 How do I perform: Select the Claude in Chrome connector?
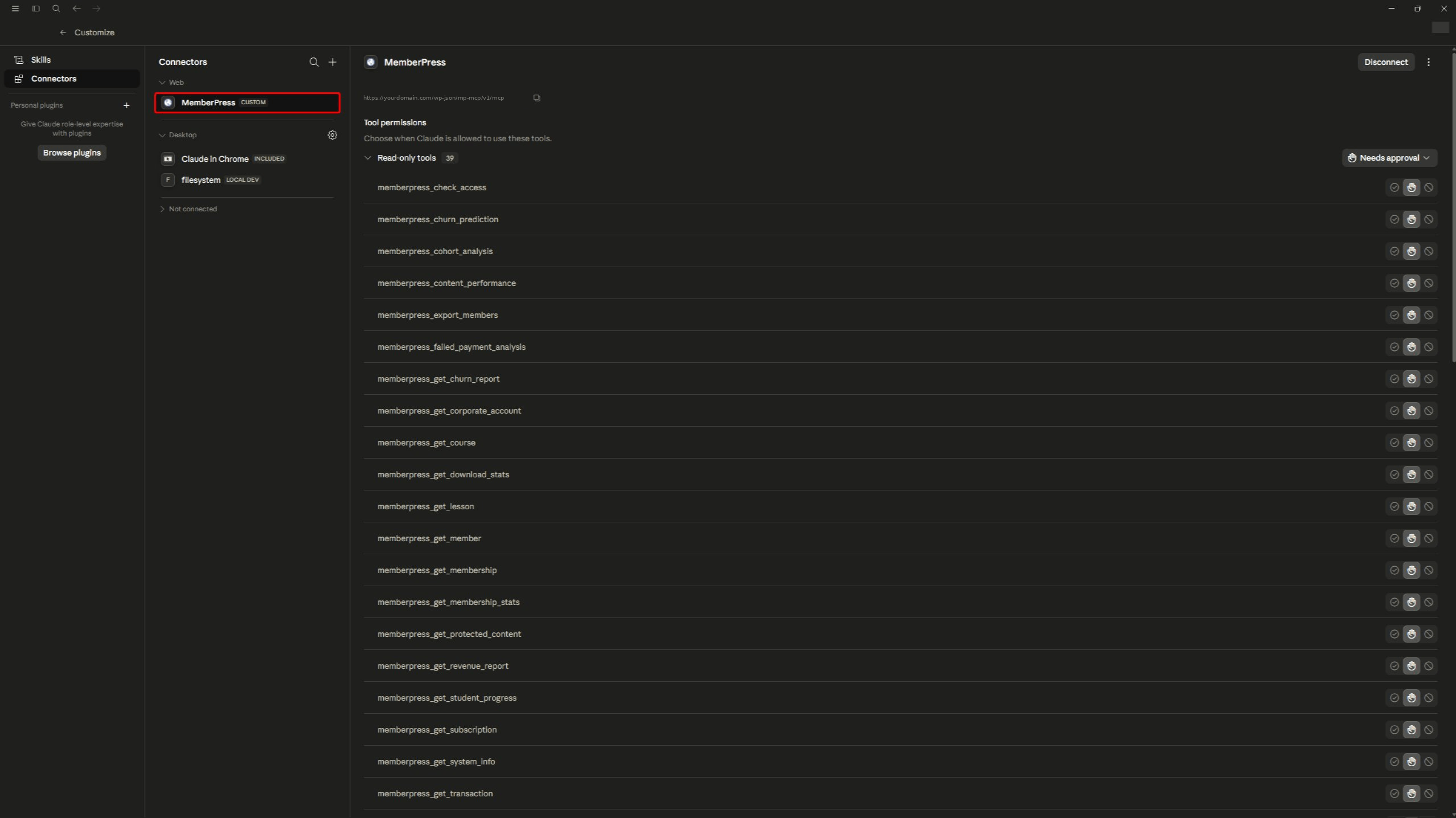coord(247,159)
